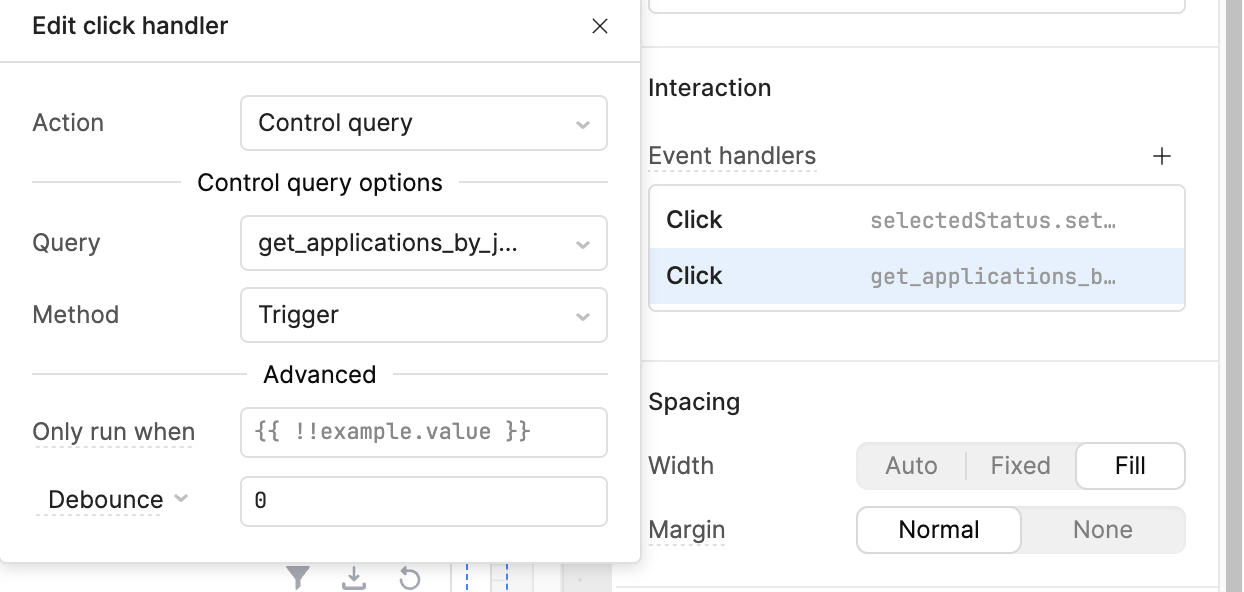The width and height of the screenshot is (1244, 592).
Task: Select the selectedStatus Click event handler
Action: point(916,220)
